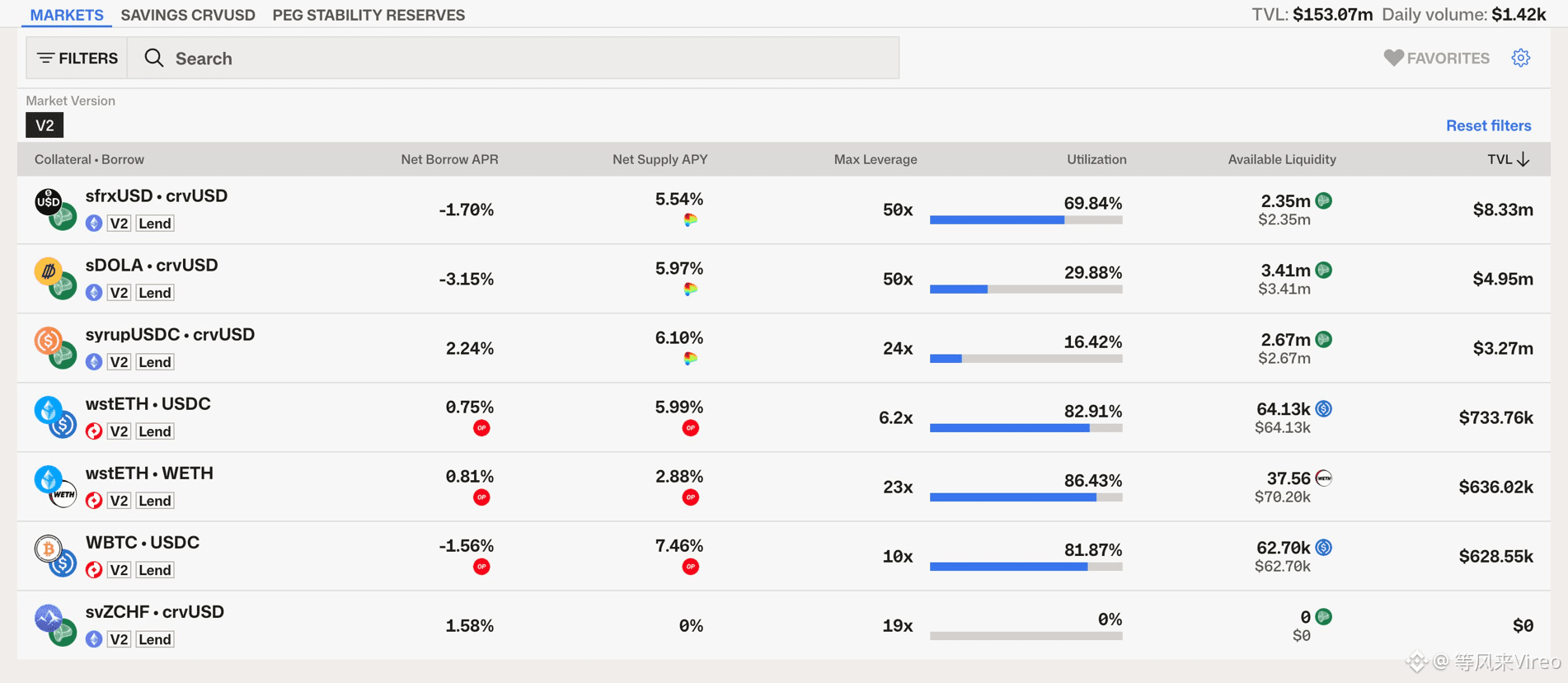The height and width of the screenshot is (683, 1568).
Task: Focus the market Search field
Action: click(513, 58)
